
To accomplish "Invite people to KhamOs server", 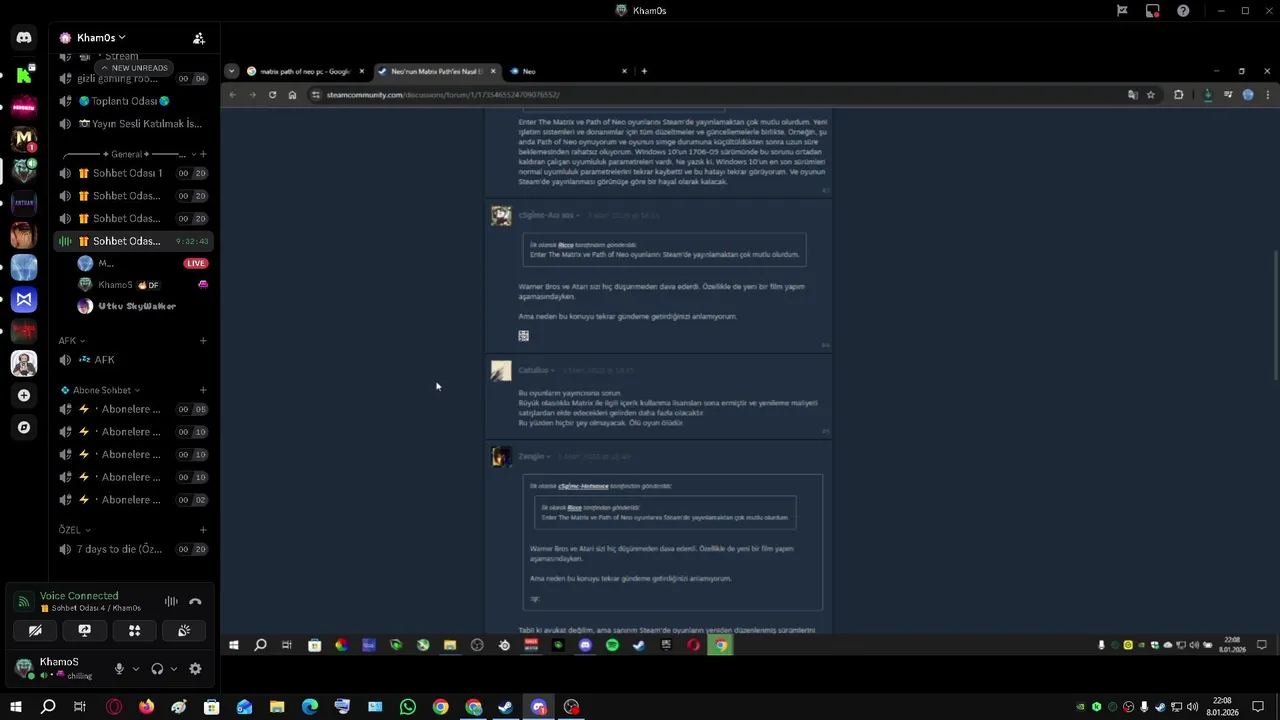I will tap(199, 38).
